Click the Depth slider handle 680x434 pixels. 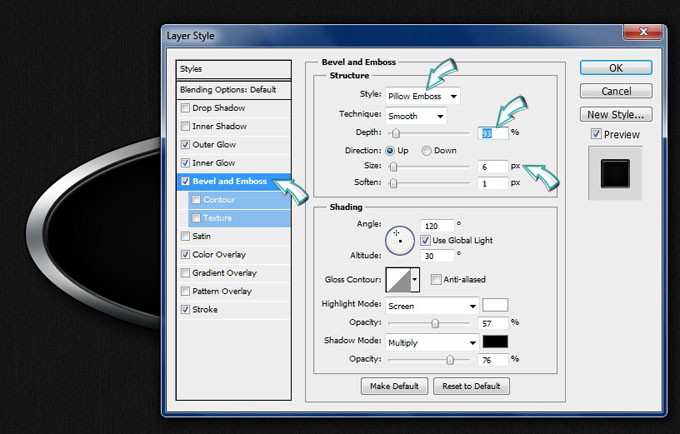[x=396, y=133]
